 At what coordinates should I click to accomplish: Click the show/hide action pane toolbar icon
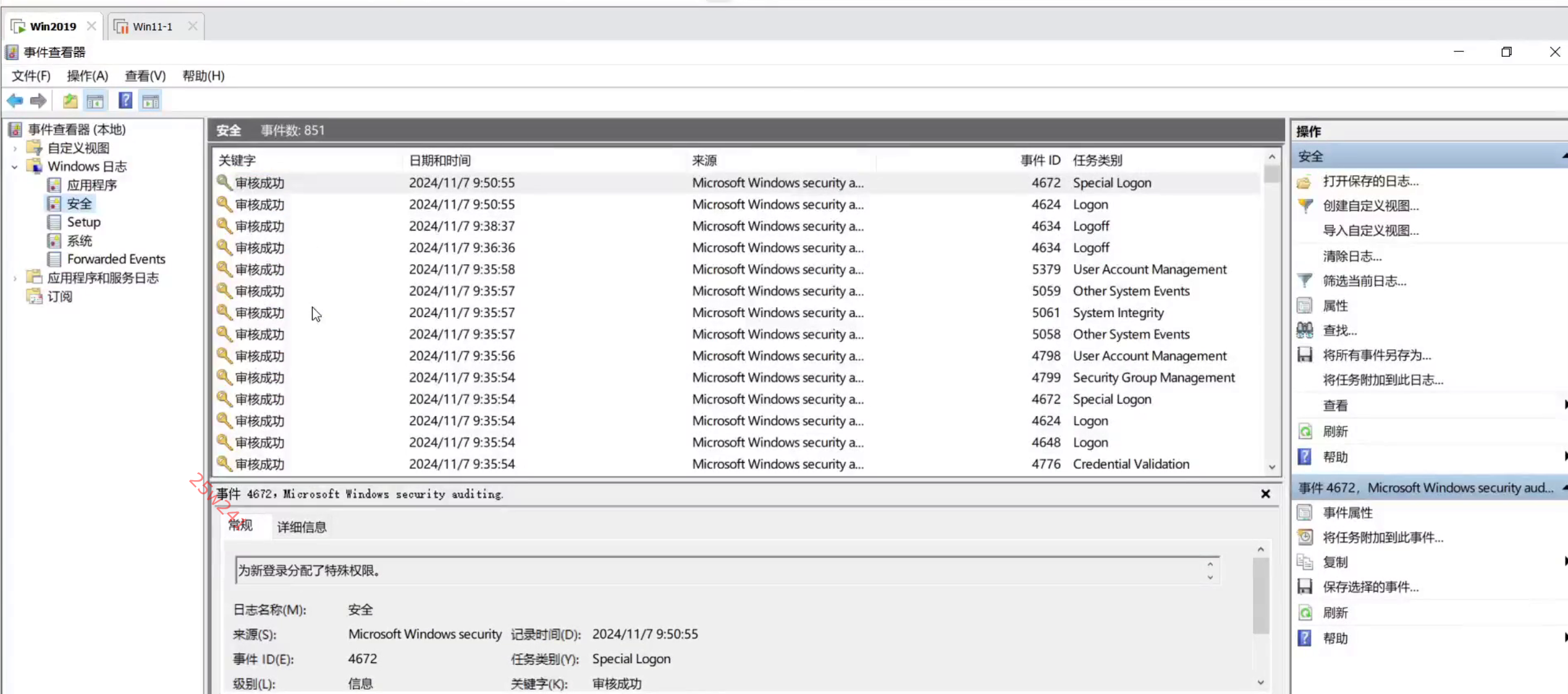151,101
